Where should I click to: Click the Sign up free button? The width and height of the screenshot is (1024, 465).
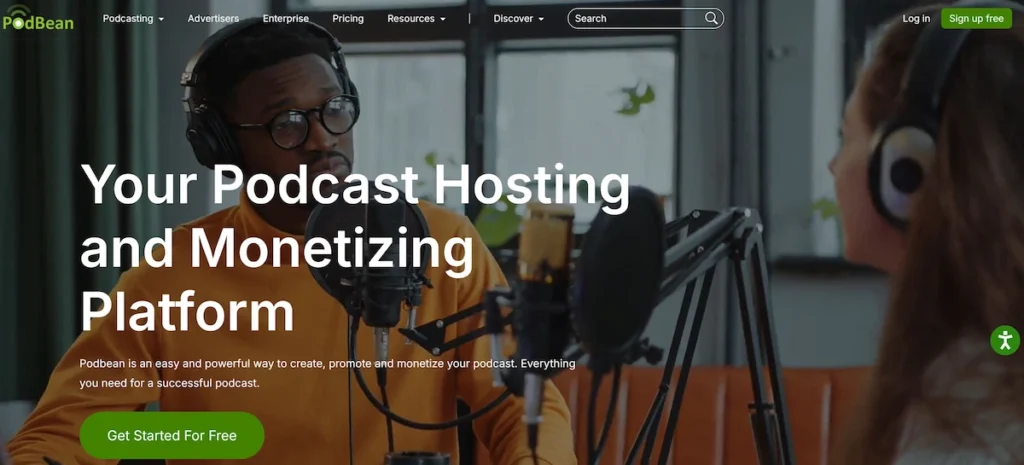(x=976, y=18)
